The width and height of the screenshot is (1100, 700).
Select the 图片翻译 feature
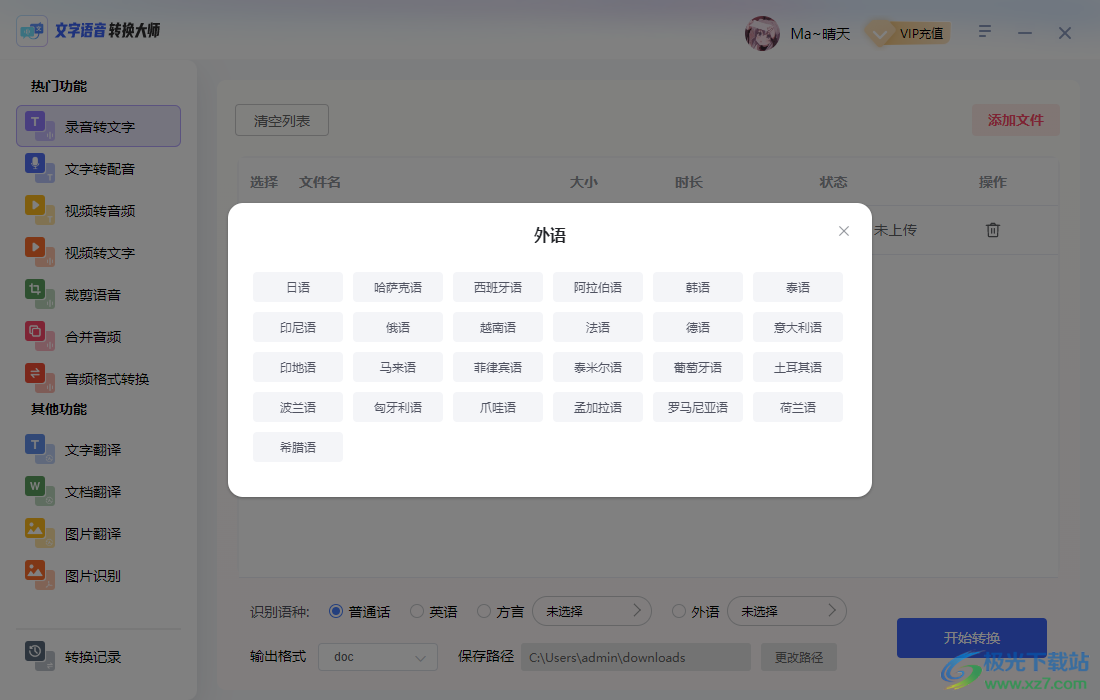[97, 533]
